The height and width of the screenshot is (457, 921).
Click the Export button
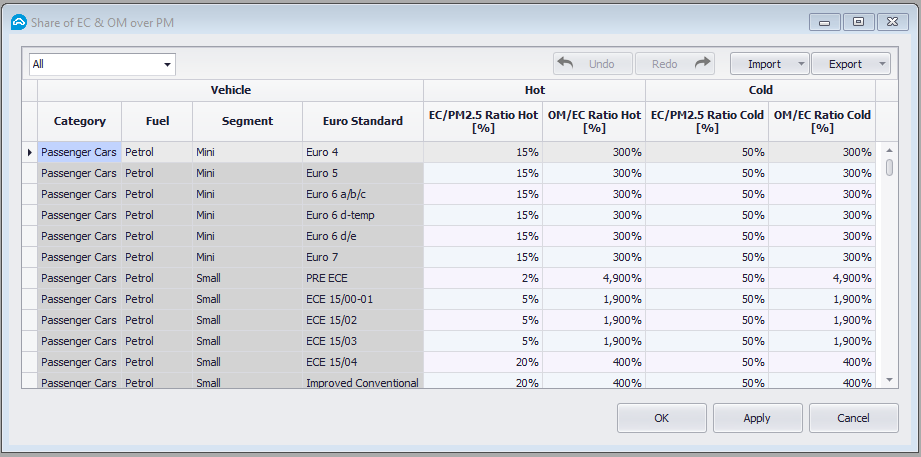tap(845, 65)
